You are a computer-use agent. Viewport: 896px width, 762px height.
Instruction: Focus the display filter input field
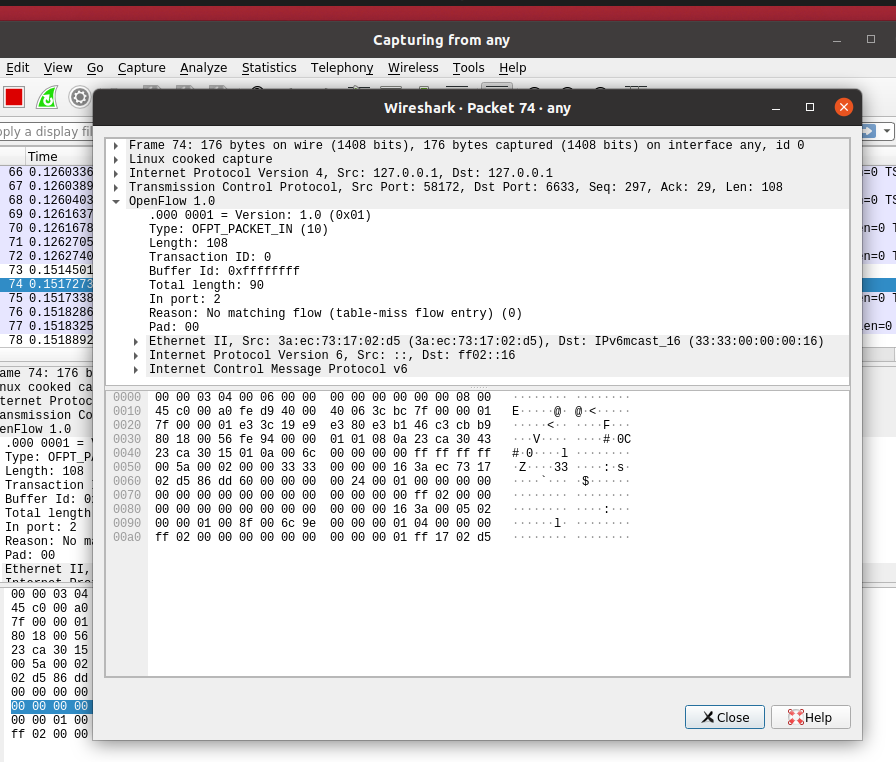coord(46,131)
